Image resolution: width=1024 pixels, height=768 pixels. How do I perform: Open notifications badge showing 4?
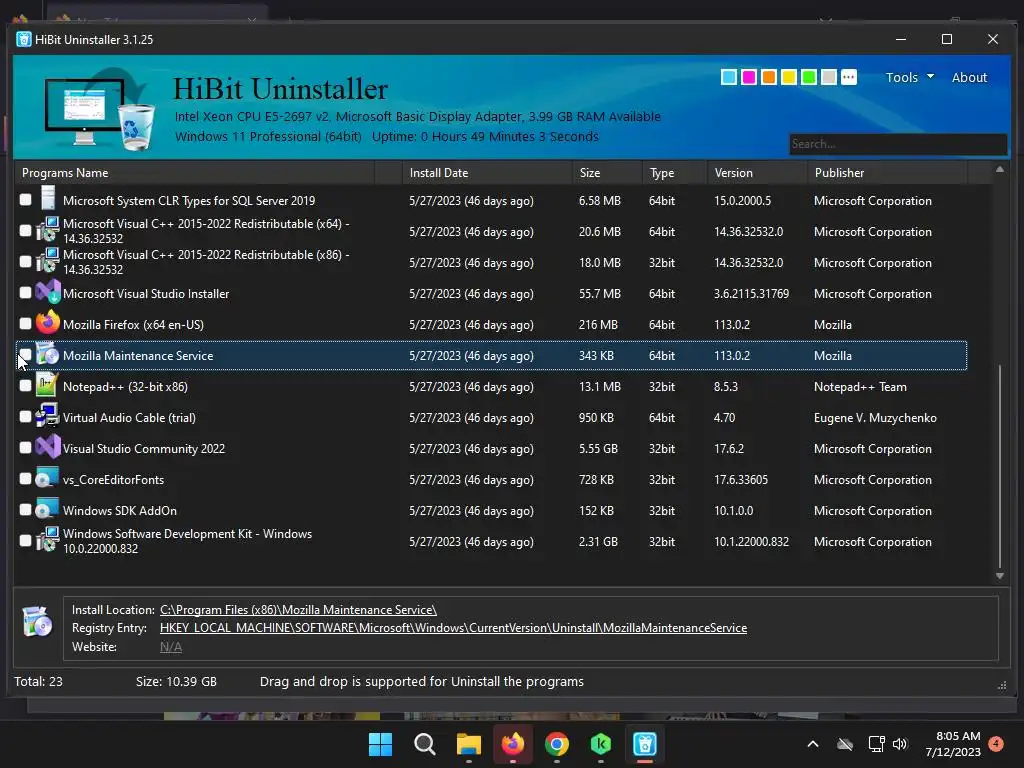click(996, 744)
